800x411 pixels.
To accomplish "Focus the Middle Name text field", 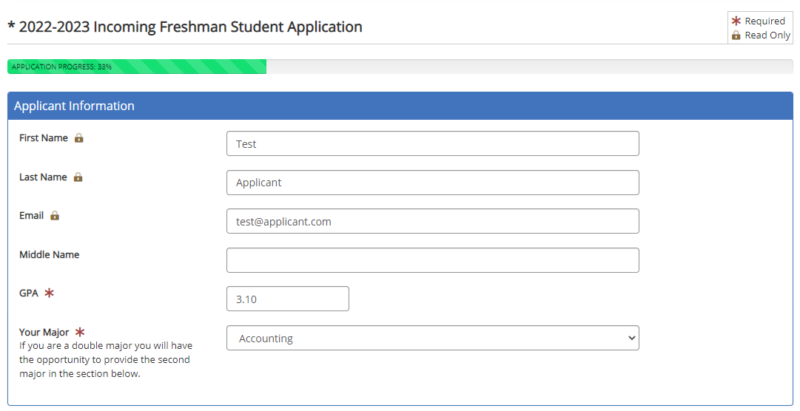I will pyautogui.click(x=432, y=260).
